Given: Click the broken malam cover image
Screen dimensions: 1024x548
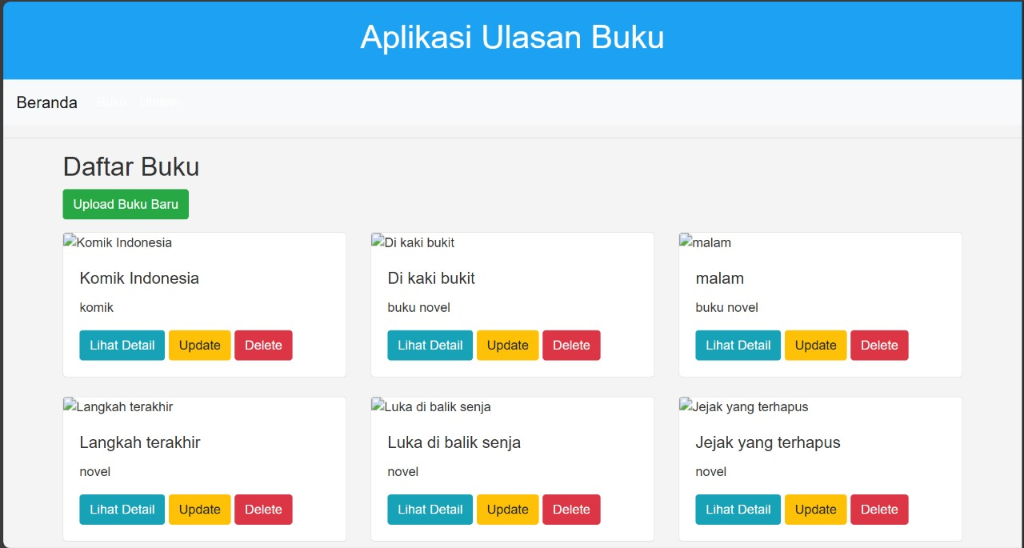Looking at the screenshot, I should click(x=705, y=242).
